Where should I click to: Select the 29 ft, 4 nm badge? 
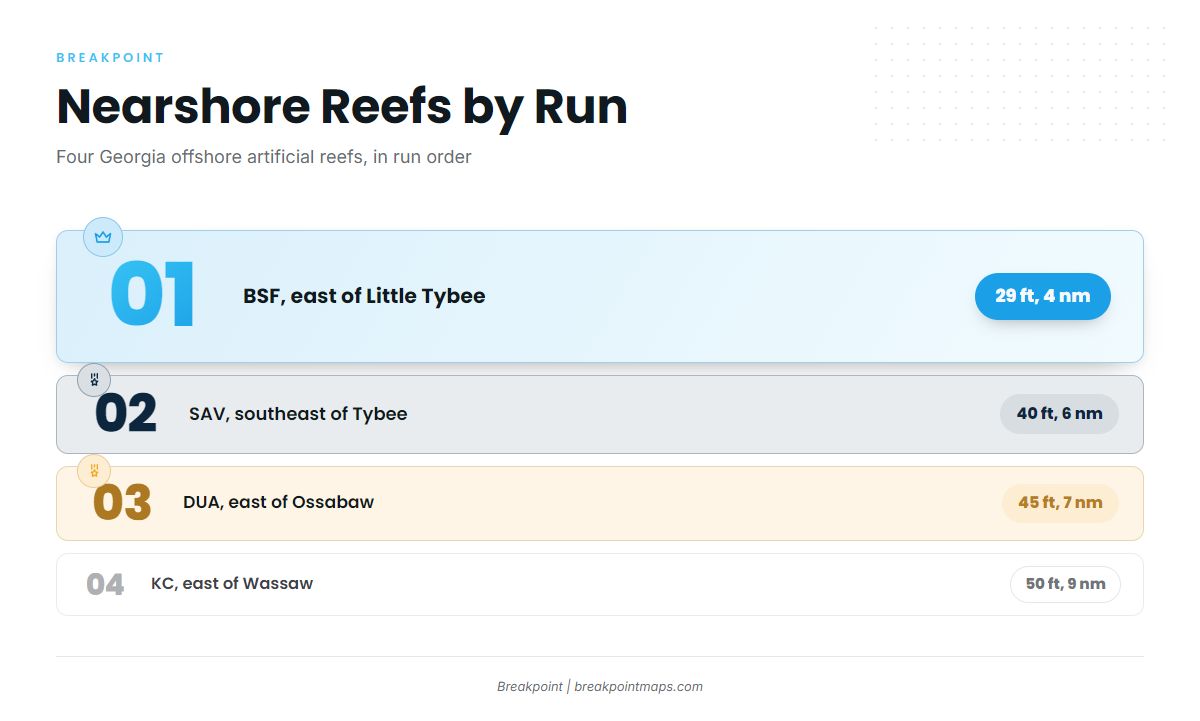1043,296
